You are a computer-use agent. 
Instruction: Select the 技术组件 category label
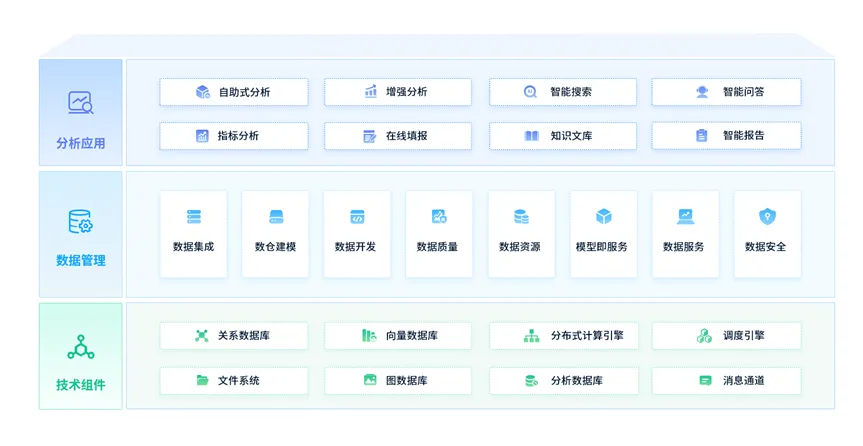coord(81,385)
